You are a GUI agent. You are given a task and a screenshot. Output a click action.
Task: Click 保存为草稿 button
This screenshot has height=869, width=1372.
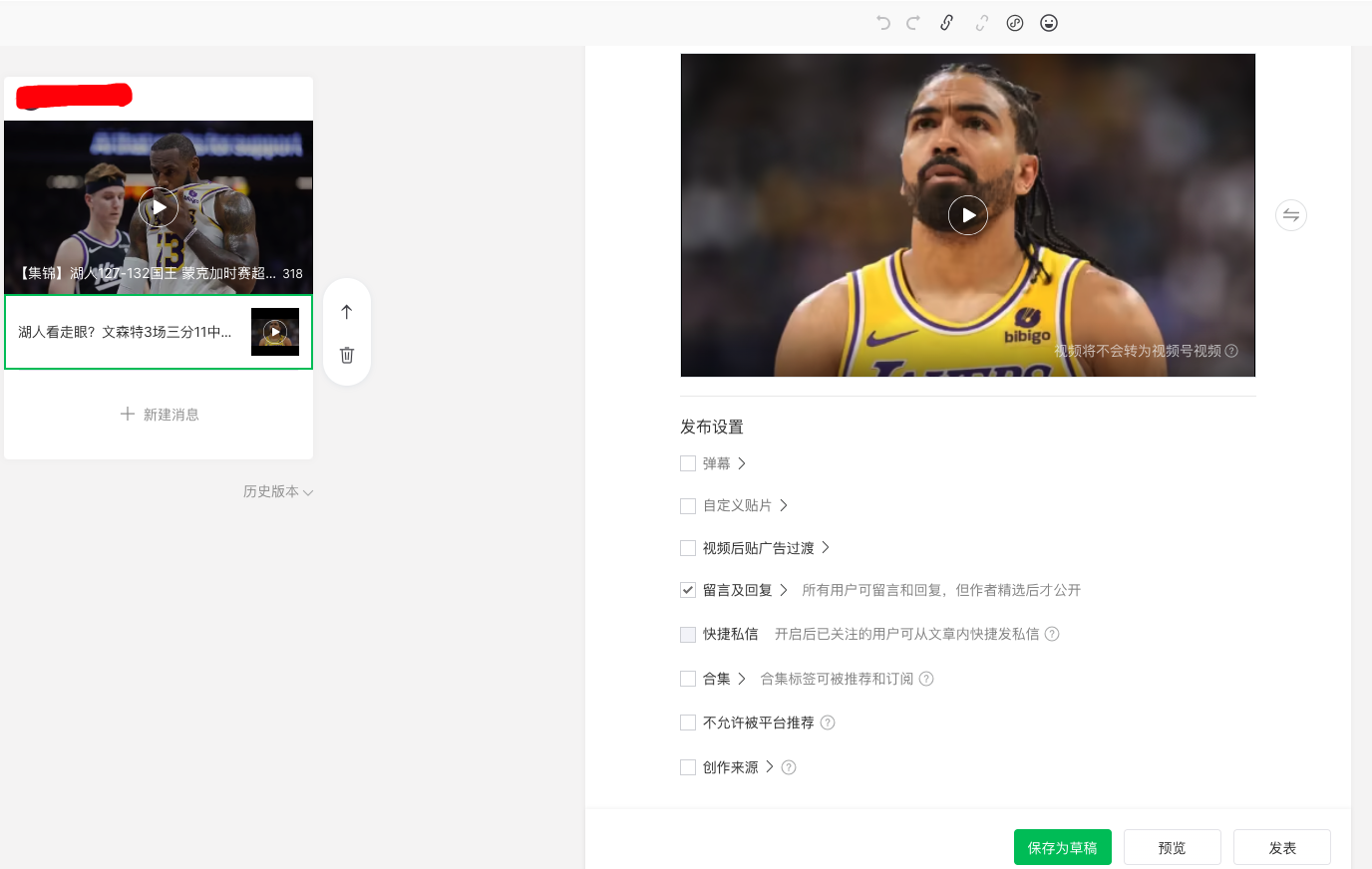point(1063,847)
